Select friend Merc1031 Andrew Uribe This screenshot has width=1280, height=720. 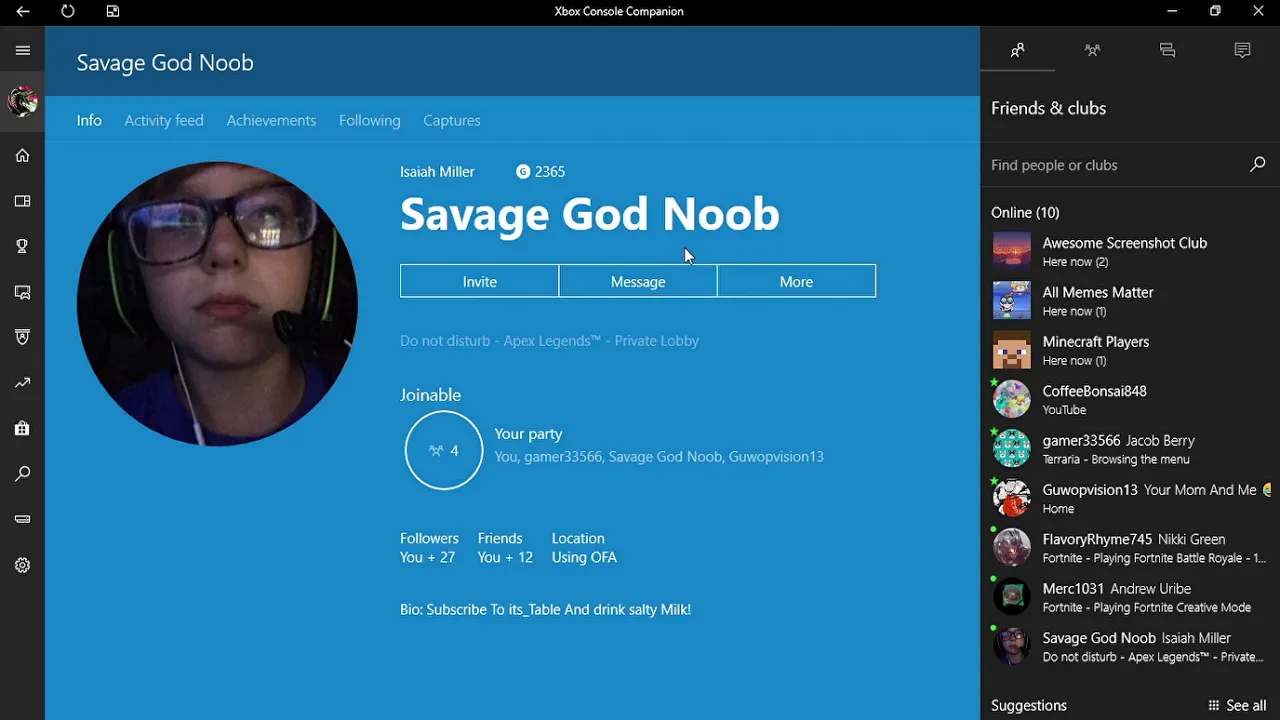[x=1130, y=597]
